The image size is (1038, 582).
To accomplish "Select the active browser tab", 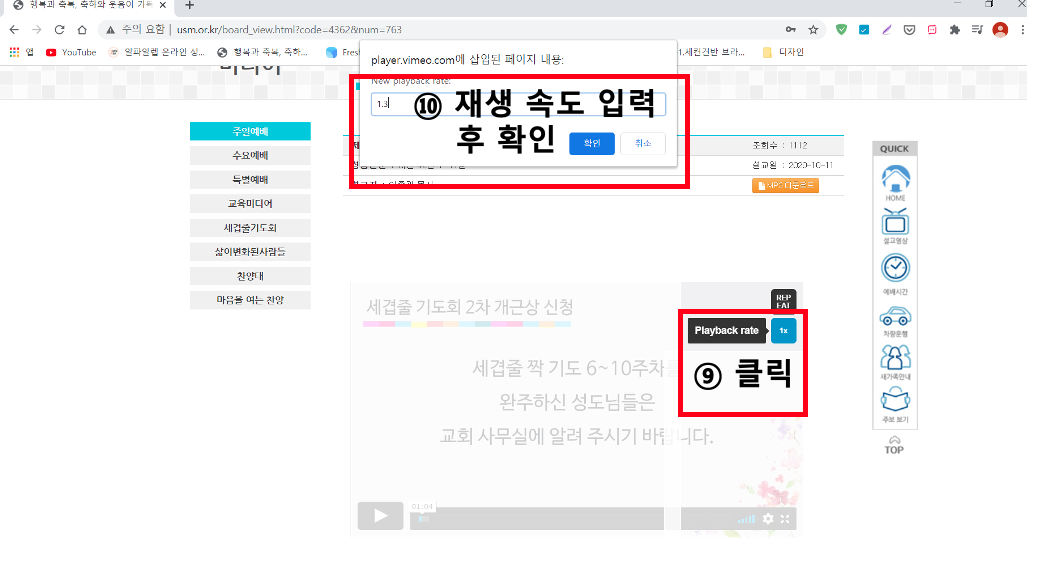I will [x=90, y=5].
